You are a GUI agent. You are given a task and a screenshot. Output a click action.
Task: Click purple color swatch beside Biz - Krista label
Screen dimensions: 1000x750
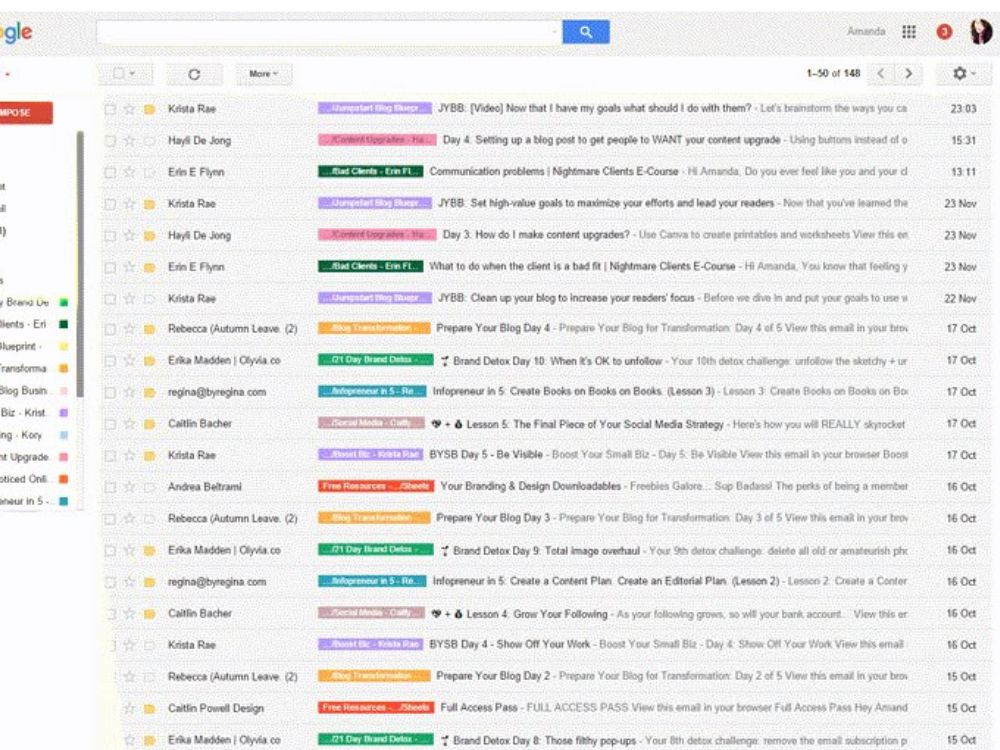click(x=63, y=413)
